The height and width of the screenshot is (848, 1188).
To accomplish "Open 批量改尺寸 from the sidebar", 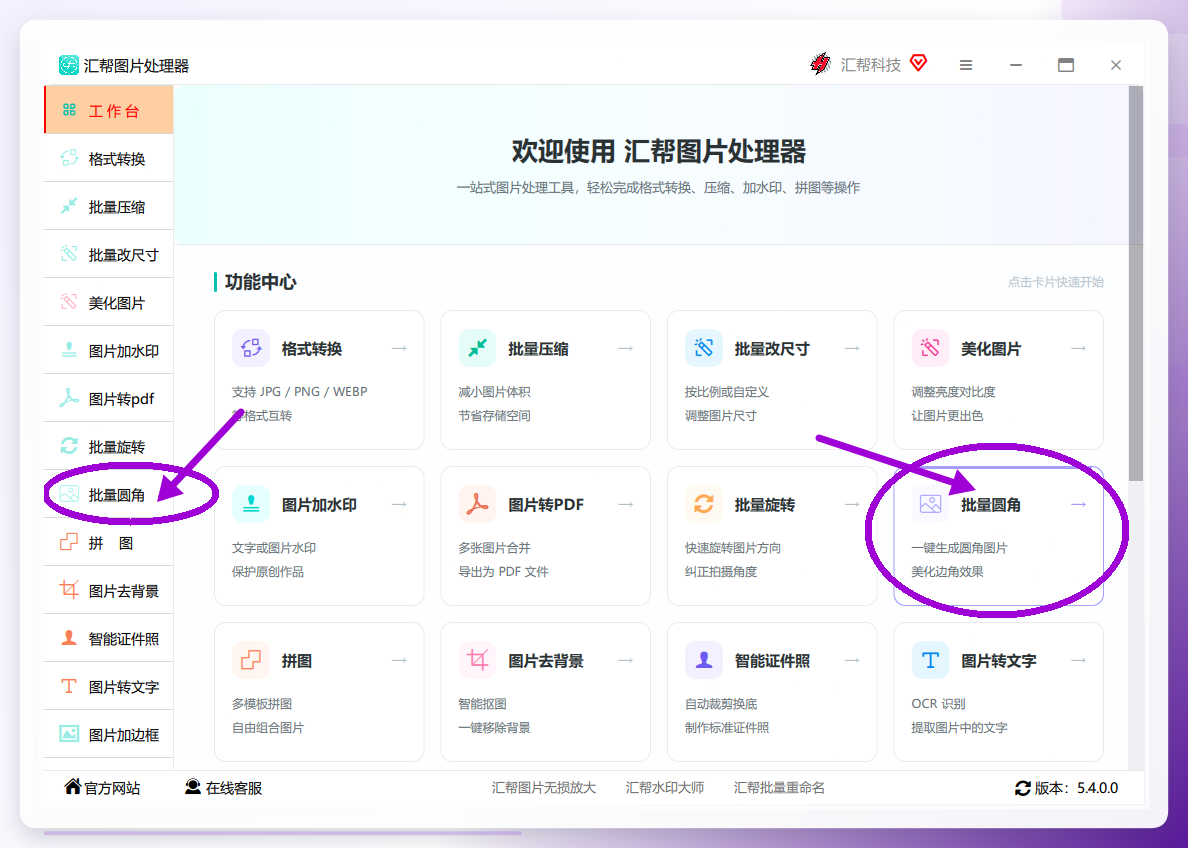I will tap(109, 255).
